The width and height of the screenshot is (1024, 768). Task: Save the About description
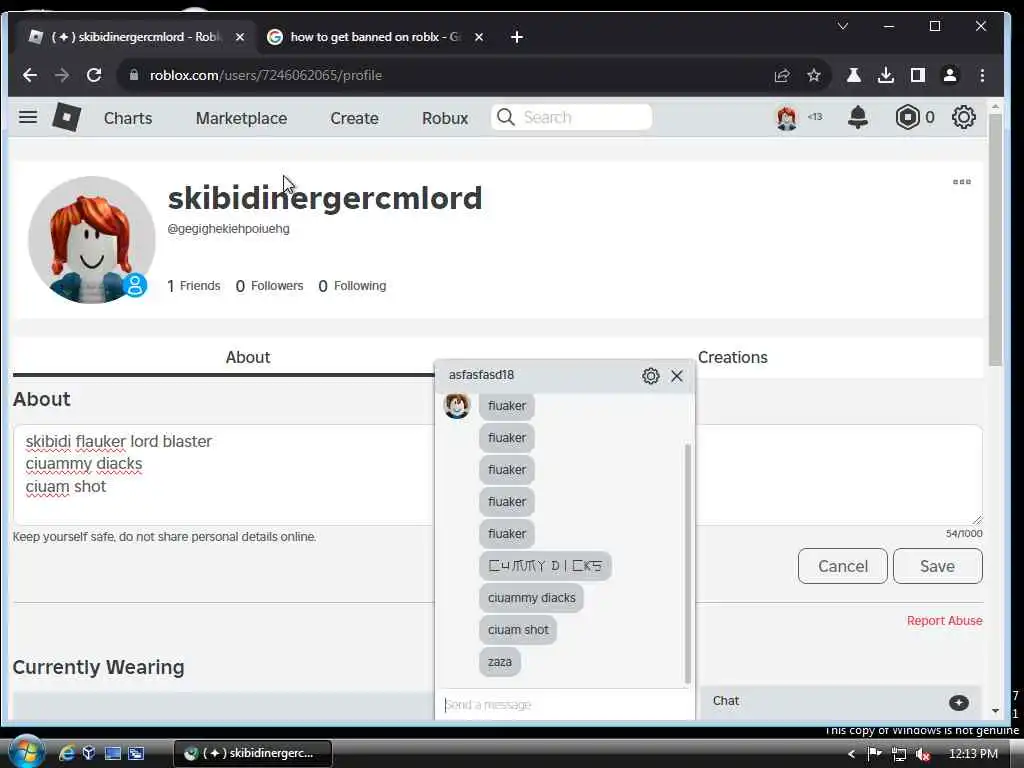coord(937,566)
